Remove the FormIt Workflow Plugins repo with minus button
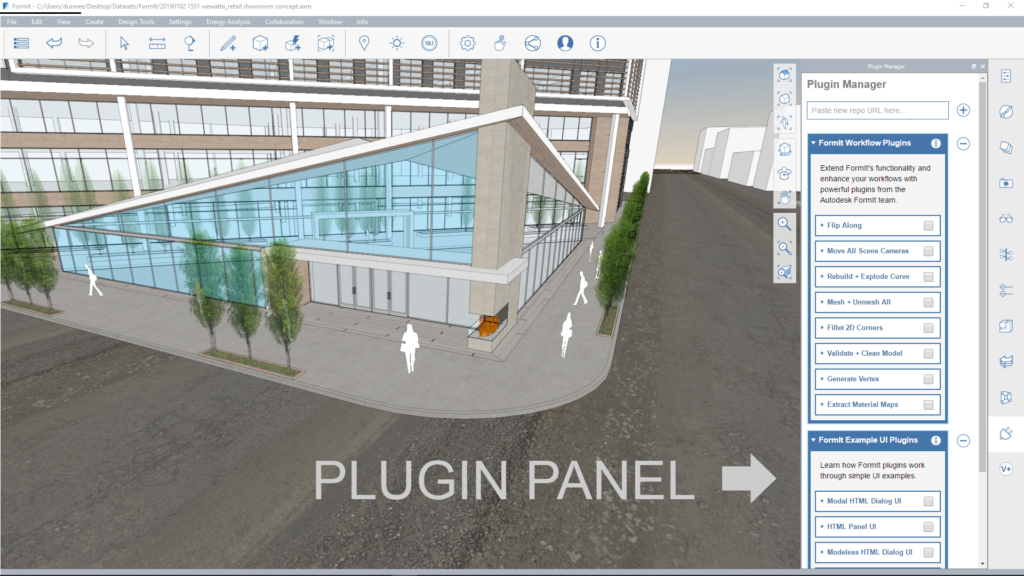The width and height of the screenshot is (1024, 576). [x=963, y=144]
